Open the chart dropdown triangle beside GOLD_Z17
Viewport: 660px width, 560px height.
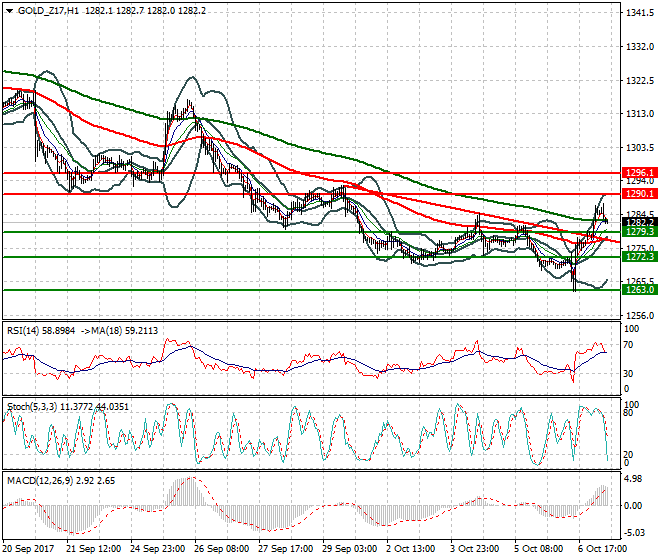point(9,11)
